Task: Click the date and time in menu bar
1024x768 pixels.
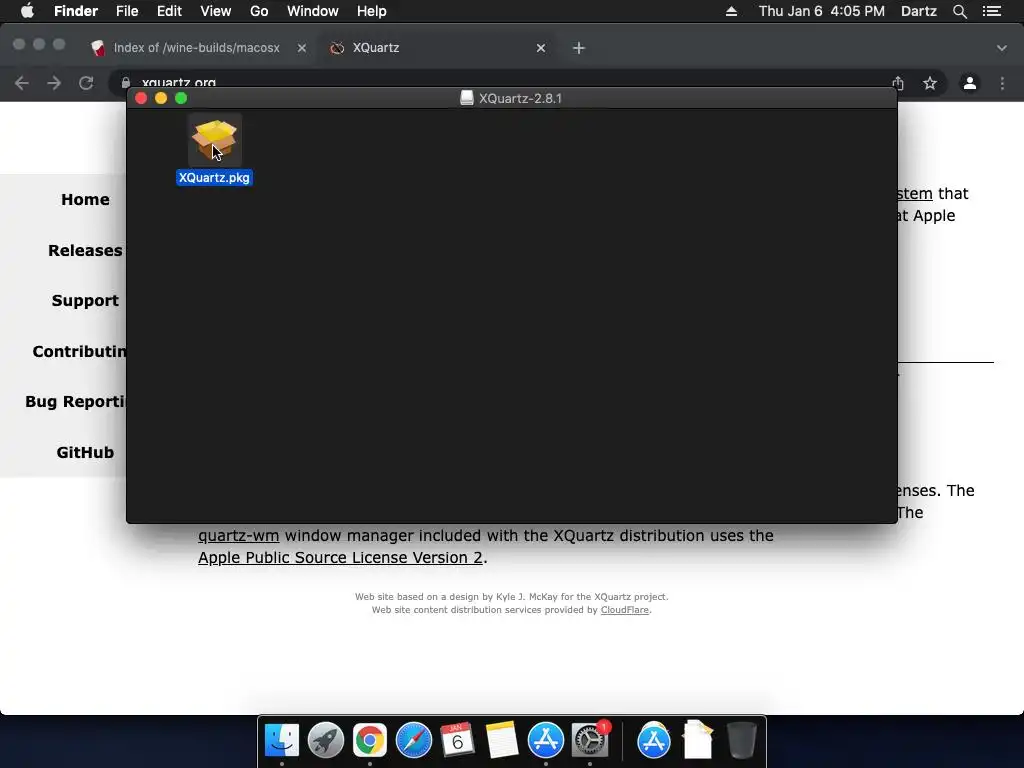Action: coord(822,11)
